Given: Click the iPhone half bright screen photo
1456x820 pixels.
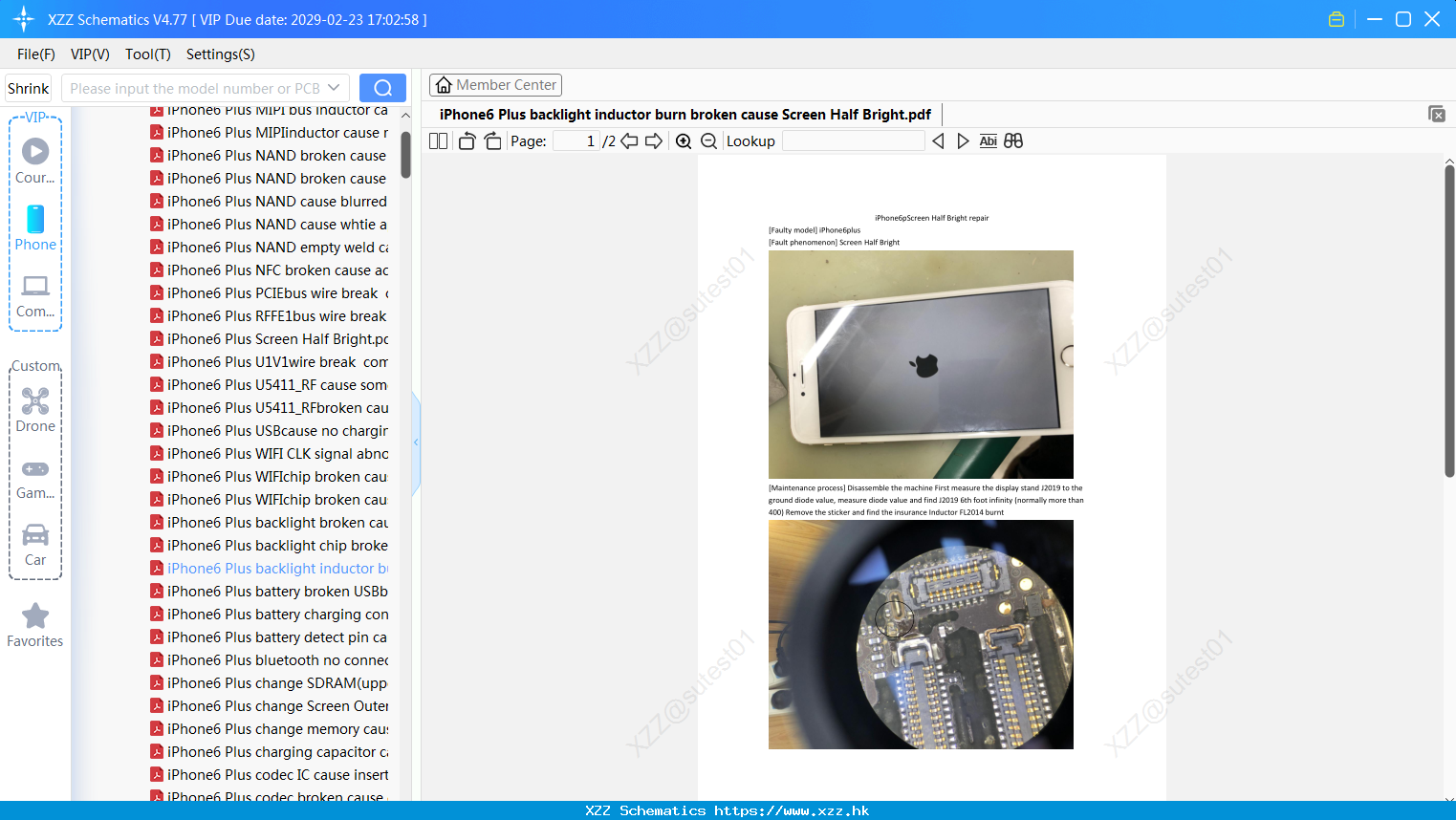Looking at the screenshot, I should (x=921, y=364).
